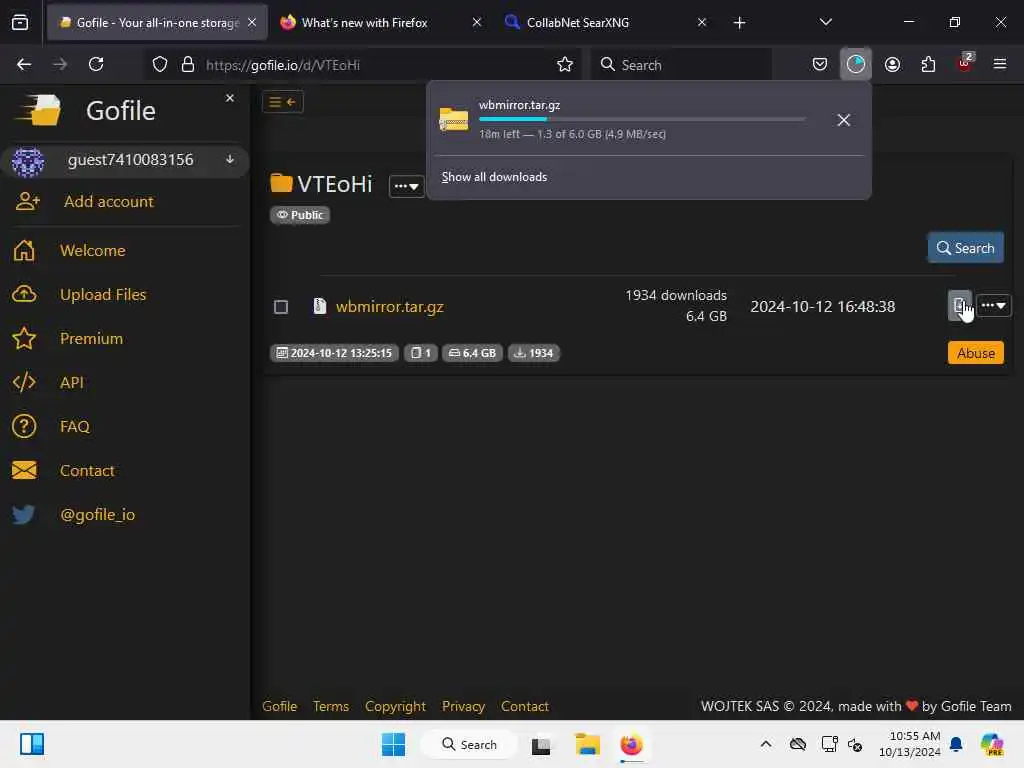Open the Privacy footer link

(463, 706)
